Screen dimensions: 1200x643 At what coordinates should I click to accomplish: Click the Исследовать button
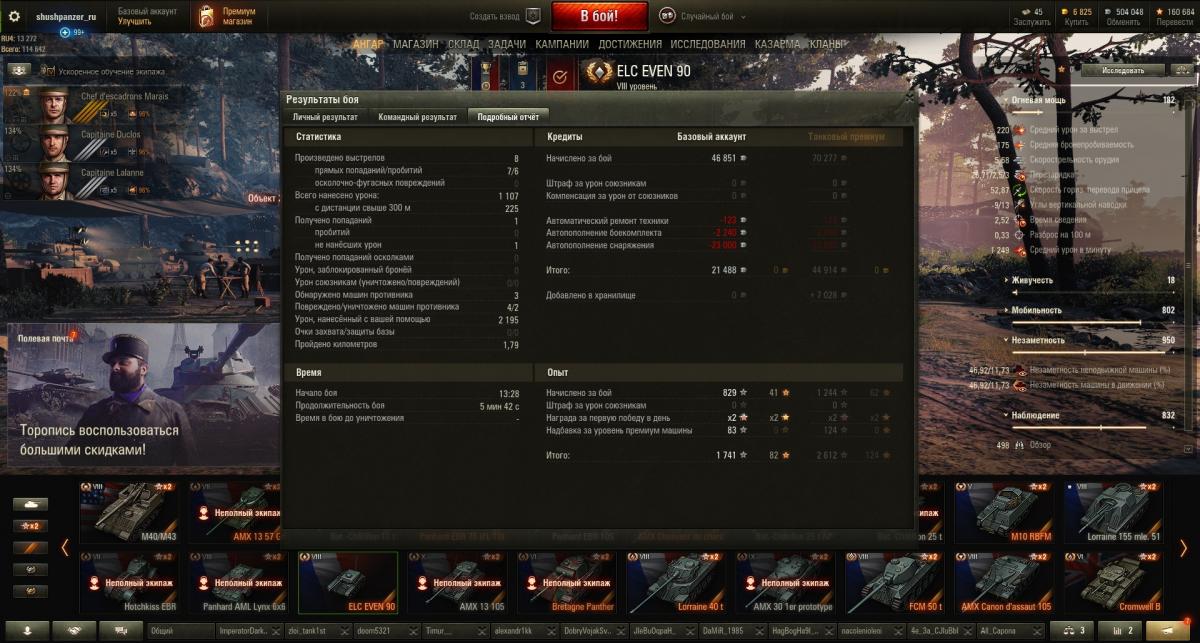coord(1124,71)
